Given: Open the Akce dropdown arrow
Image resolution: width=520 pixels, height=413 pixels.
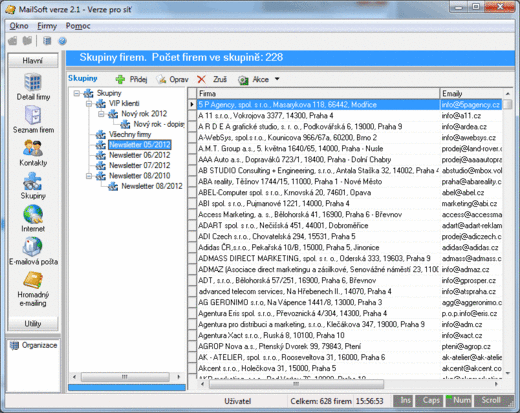Looking at the screenshot, I should point(277,79).
